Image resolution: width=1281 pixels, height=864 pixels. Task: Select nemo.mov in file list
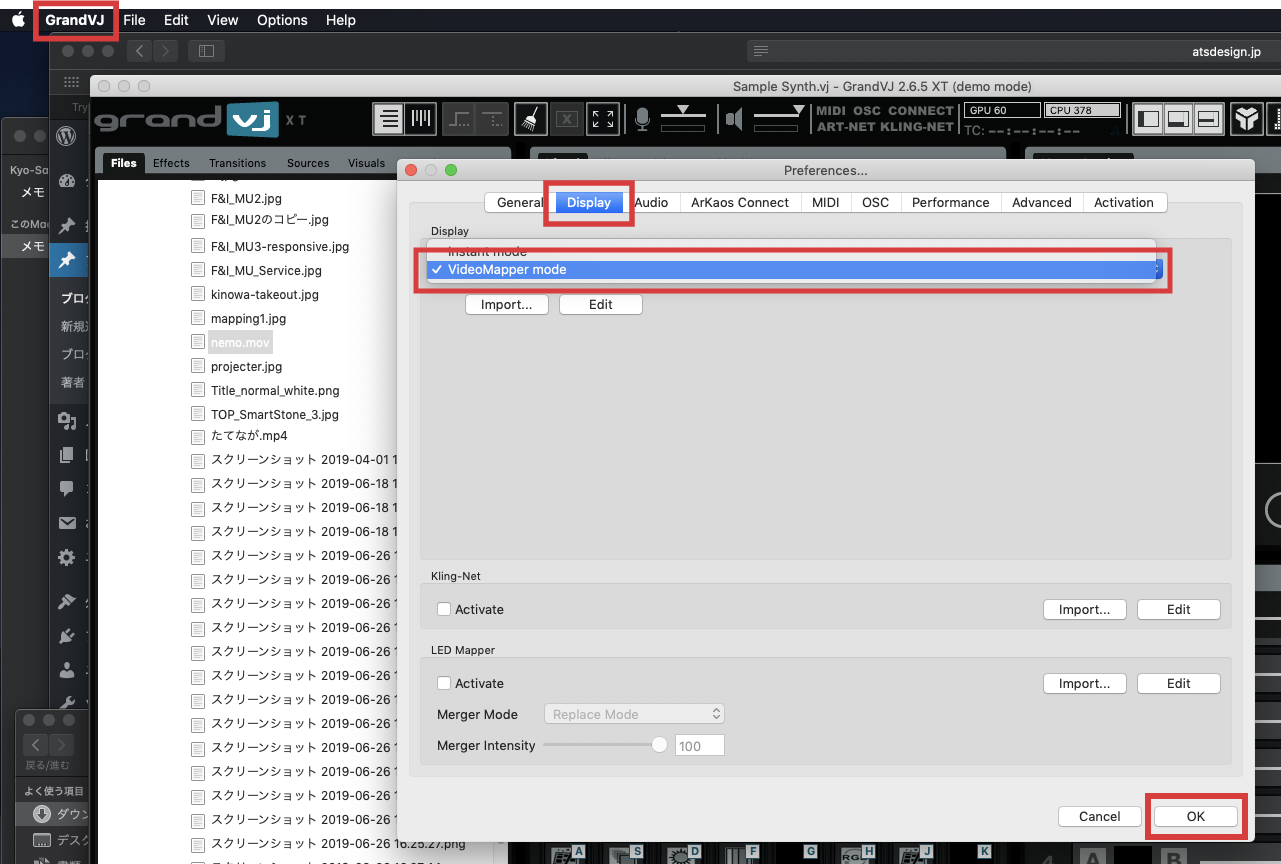(240, 342)
